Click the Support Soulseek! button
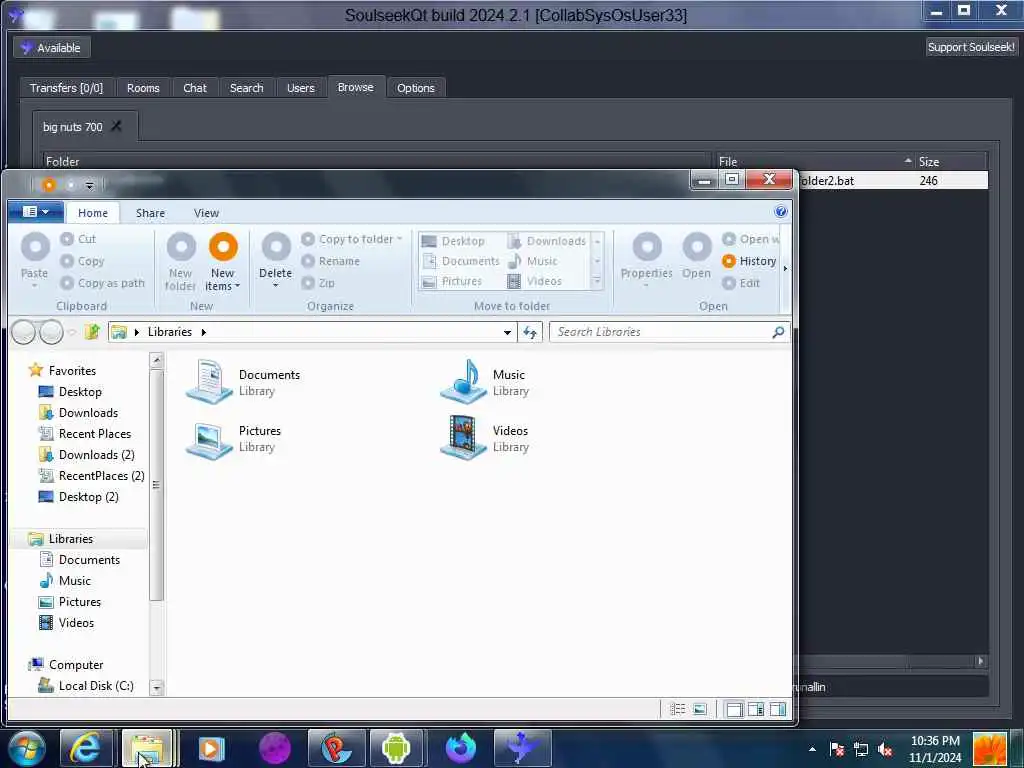The image size is (1024, 768). pos(971,47)
